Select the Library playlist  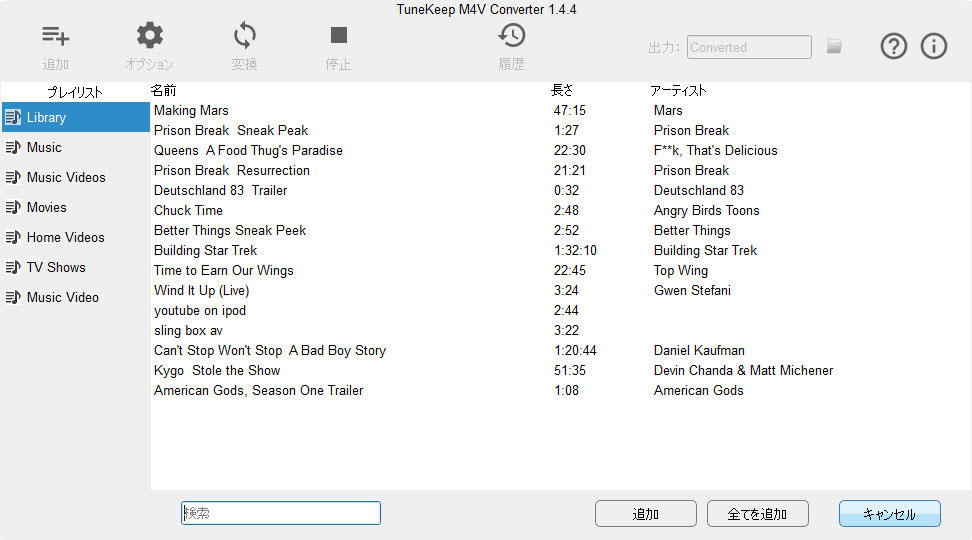[76, 117]
